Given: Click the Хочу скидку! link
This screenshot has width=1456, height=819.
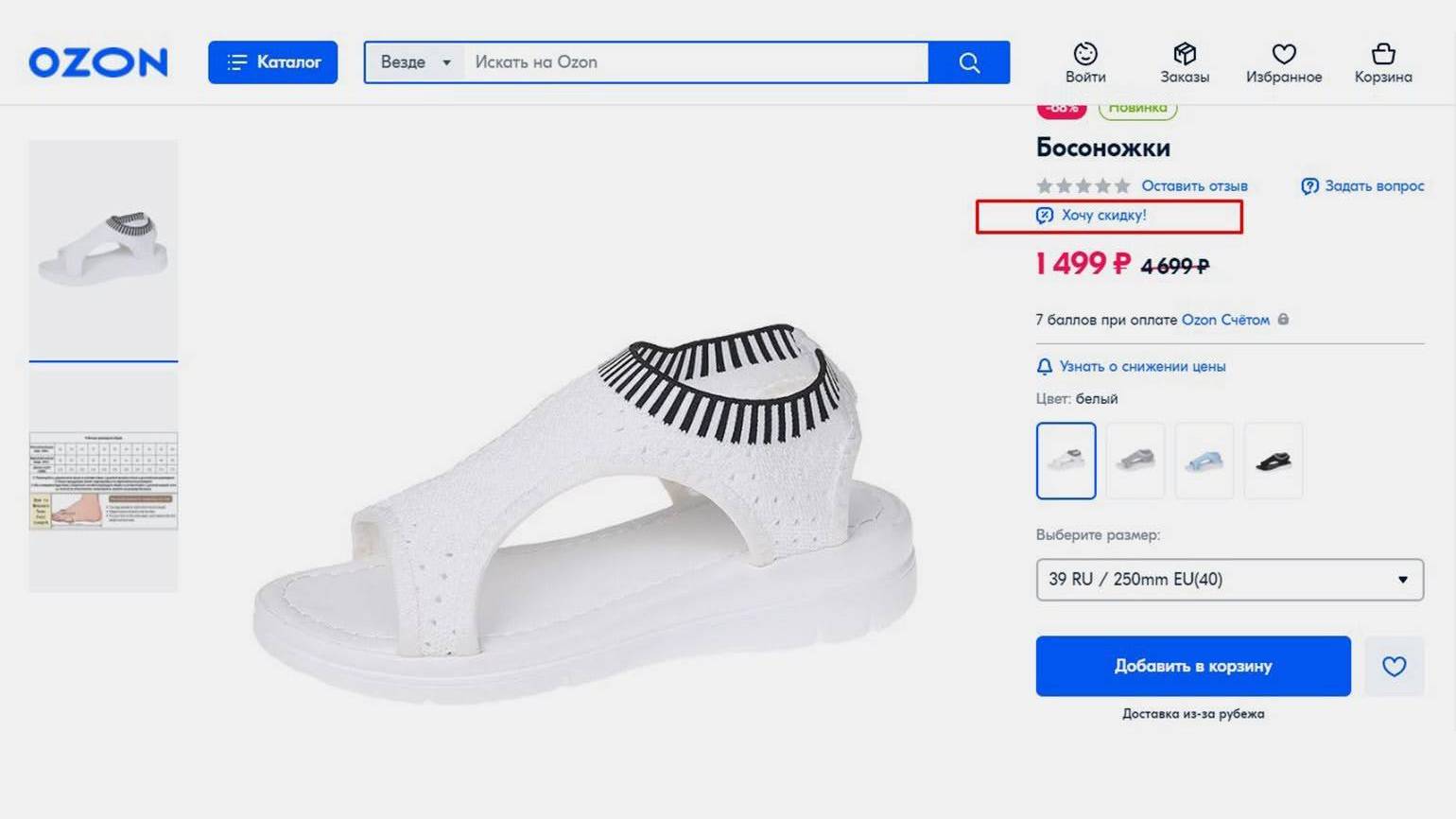Looking at the screenshot, I should pyautogui.click(x=1102, y=216).
